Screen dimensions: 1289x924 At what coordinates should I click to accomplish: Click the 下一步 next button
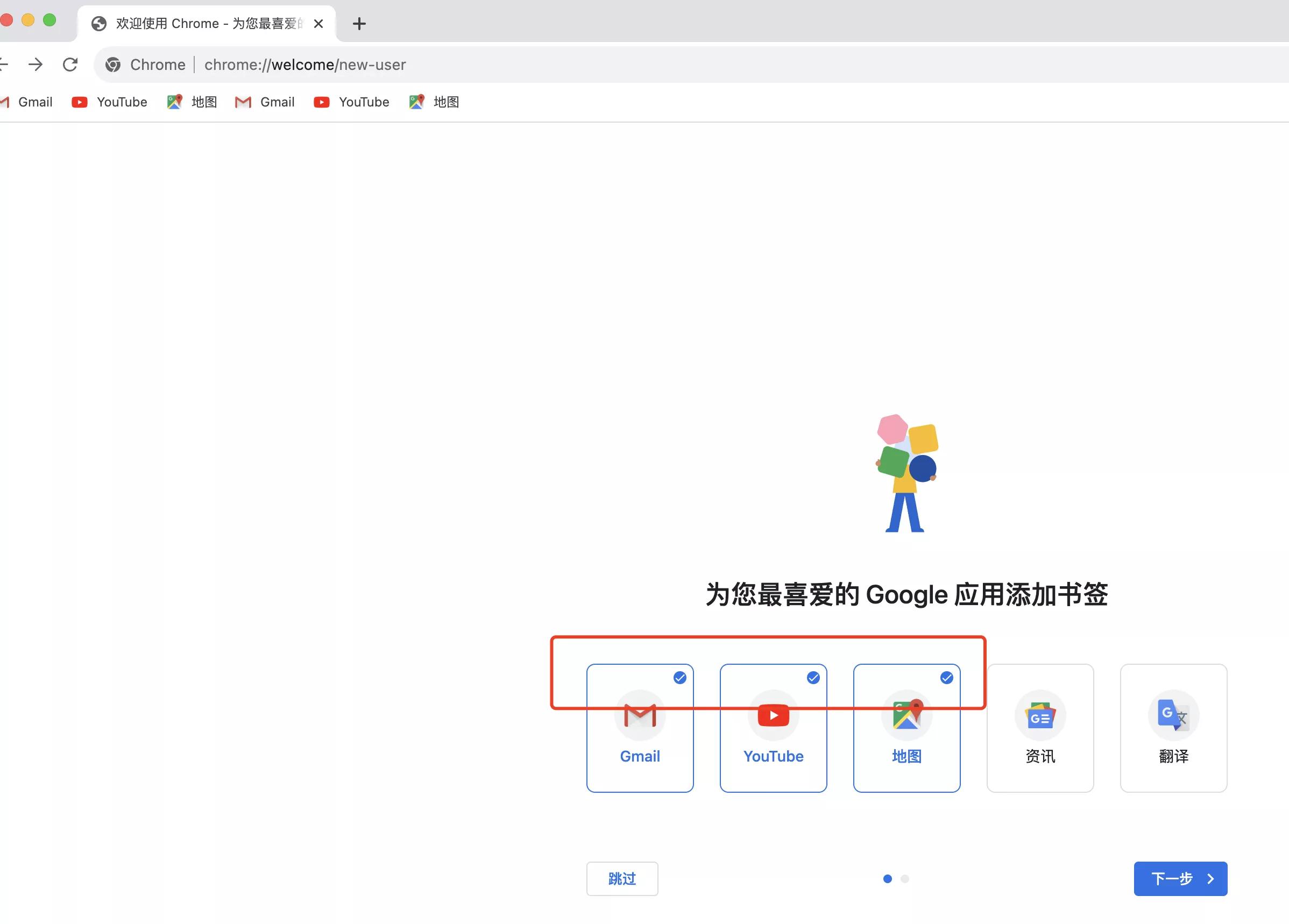click(1180, 878)
